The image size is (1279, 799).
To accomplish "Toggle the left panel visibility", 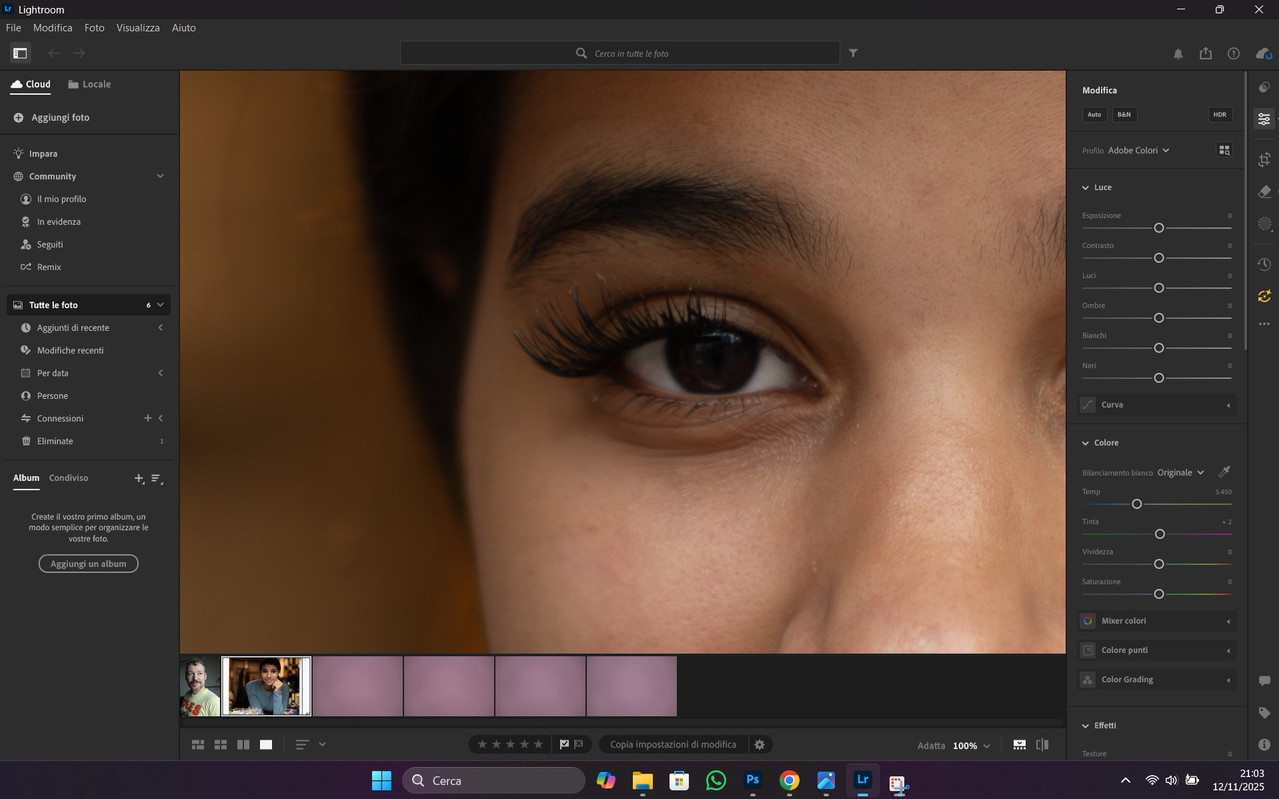I will coord(19,53).
